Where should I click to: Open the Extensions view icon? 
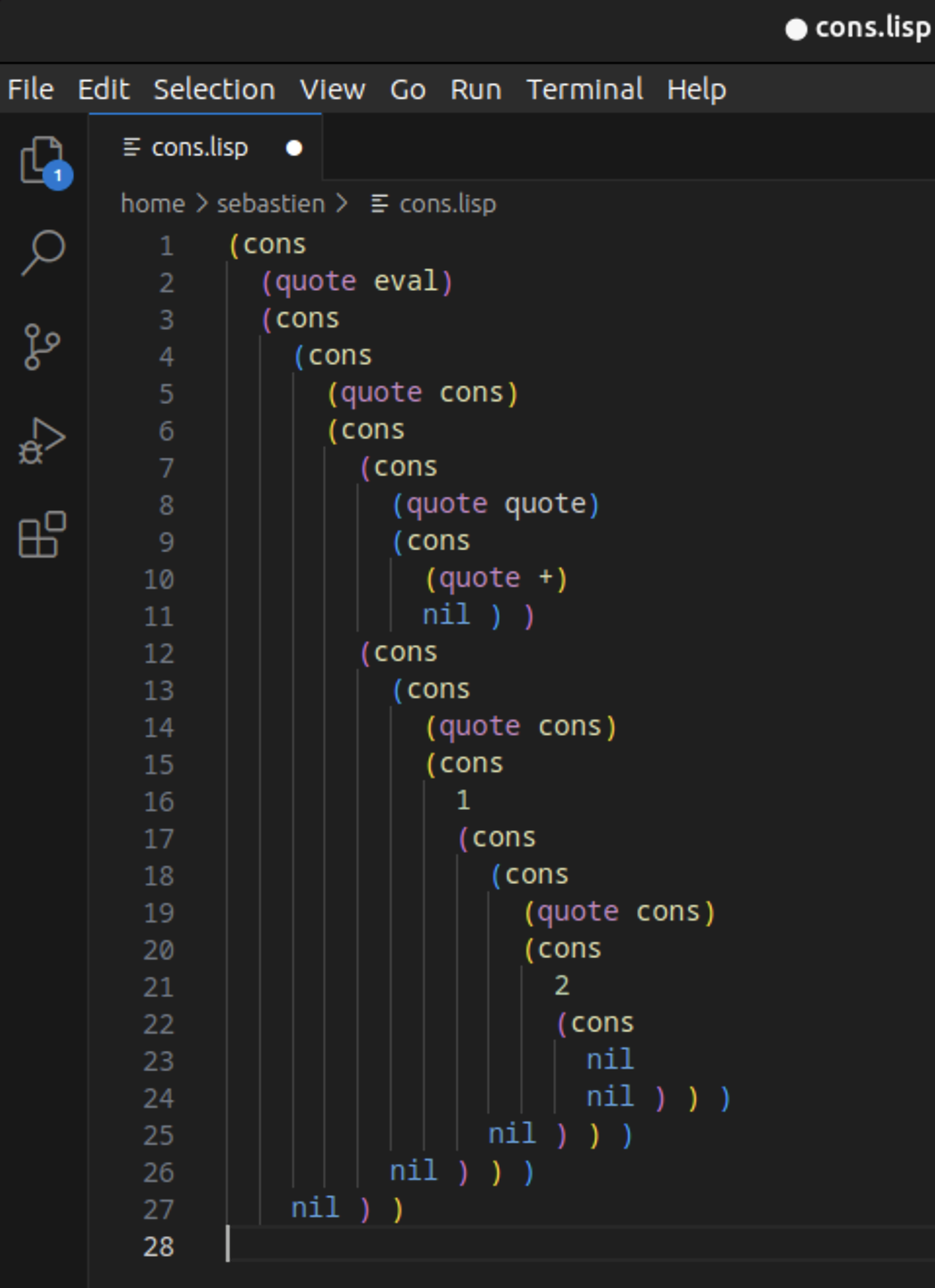click(x=43, y=534)
